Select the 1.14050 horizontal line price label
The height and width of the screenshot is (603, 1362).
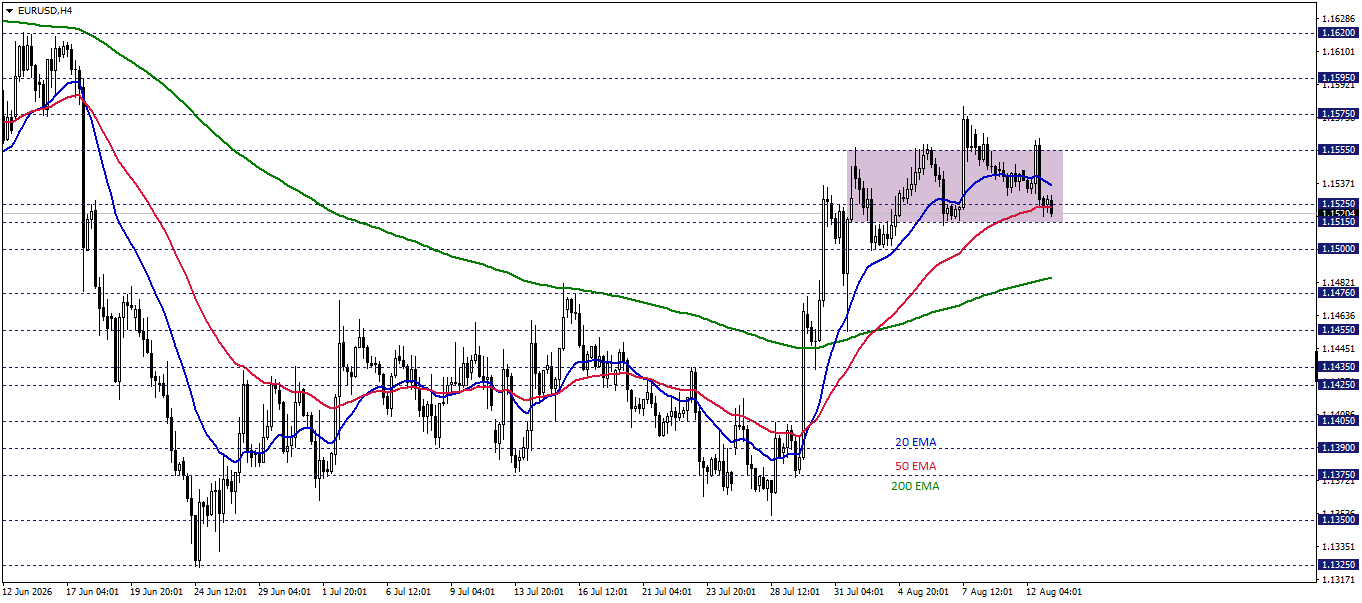coord(1338,421)
